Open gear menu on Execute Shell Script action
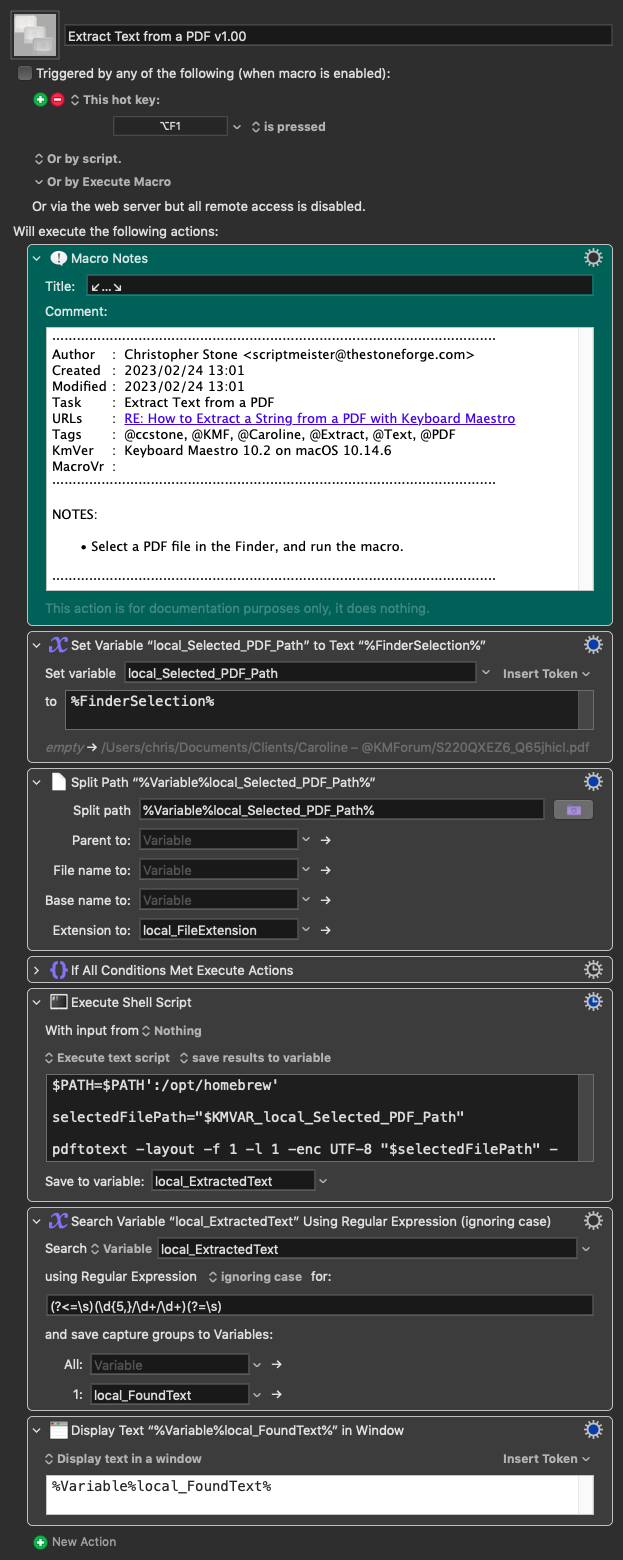The height and width of the screenshot is (1560, 623). point(593,1001)
